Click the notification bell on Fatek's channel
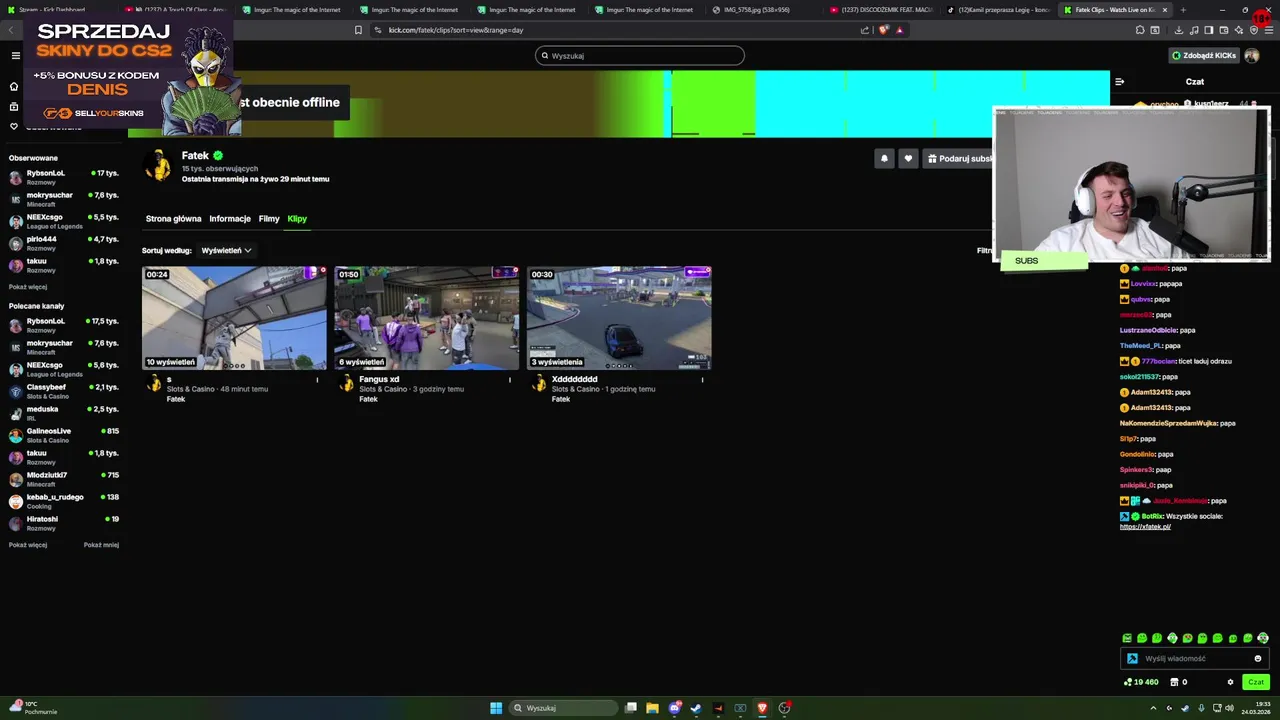The width and height of the screenshot is (1280, 720). pos(884,158)
